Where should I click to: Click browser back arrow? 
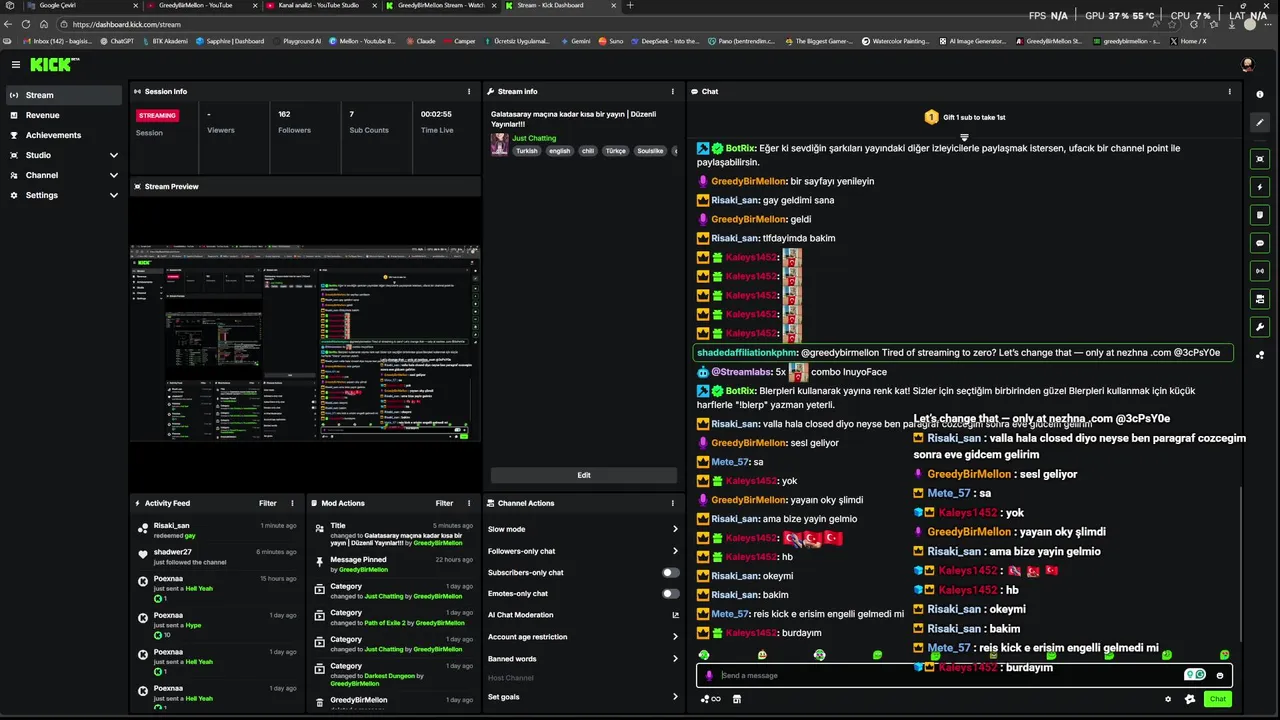click(10, 24)
